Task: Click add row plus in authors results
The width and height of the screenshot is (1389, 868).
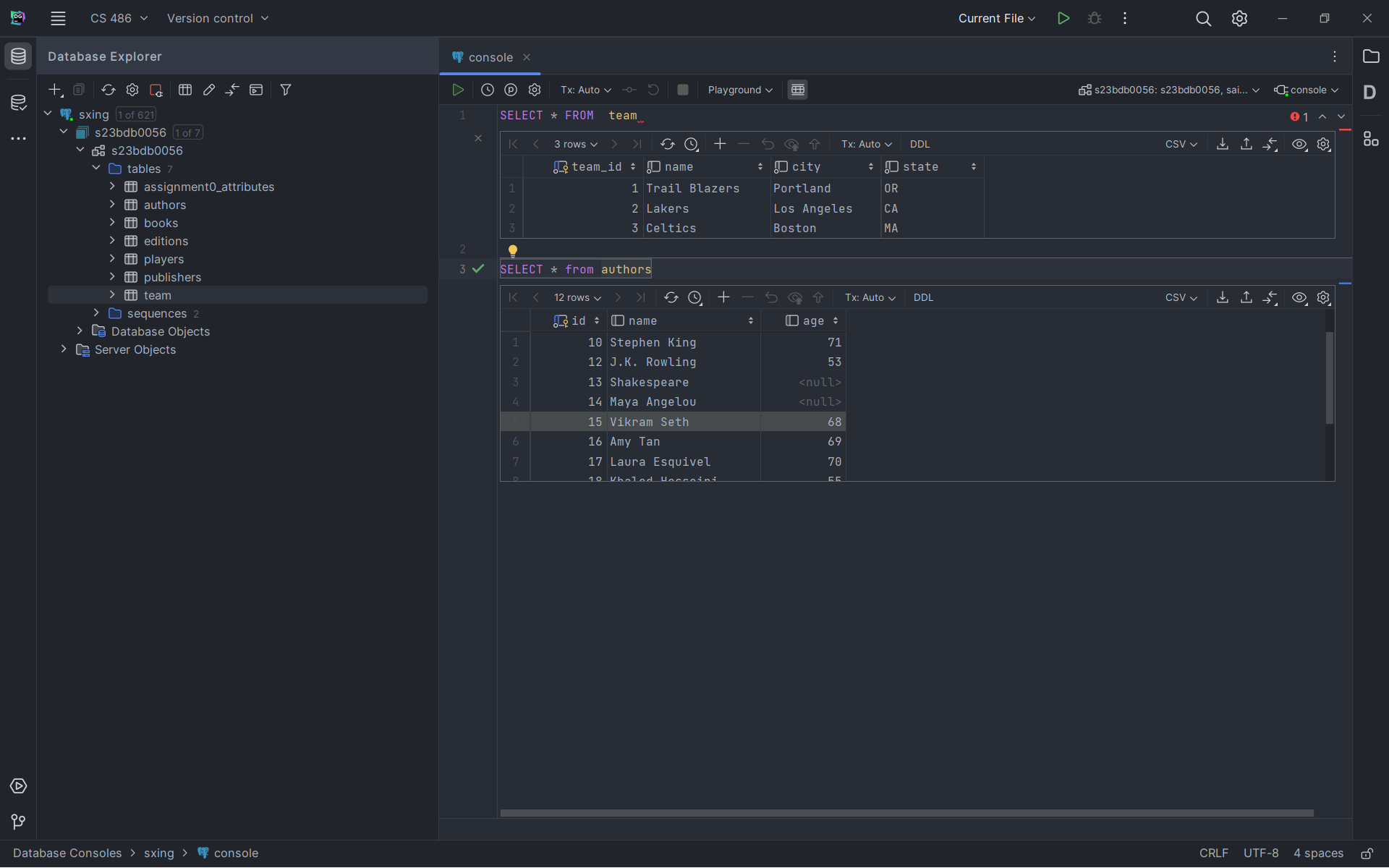Action: (723, 297)
